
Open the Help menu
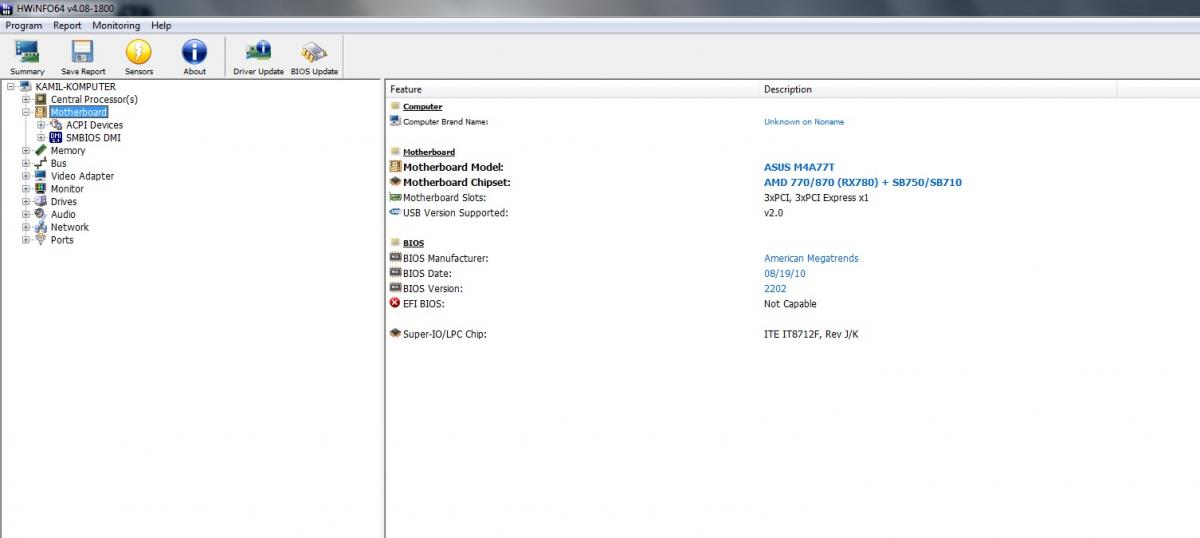coord(161,25)
